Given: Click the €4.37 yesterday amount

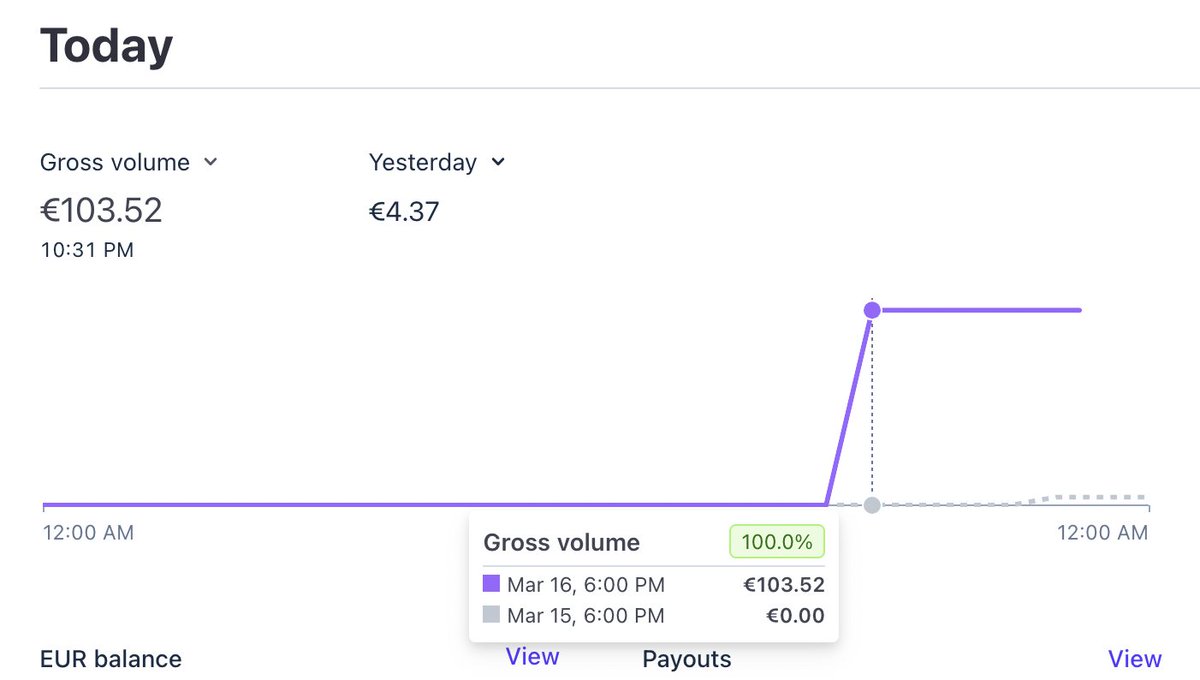Looking at the screenshot, I should (404, 212).
